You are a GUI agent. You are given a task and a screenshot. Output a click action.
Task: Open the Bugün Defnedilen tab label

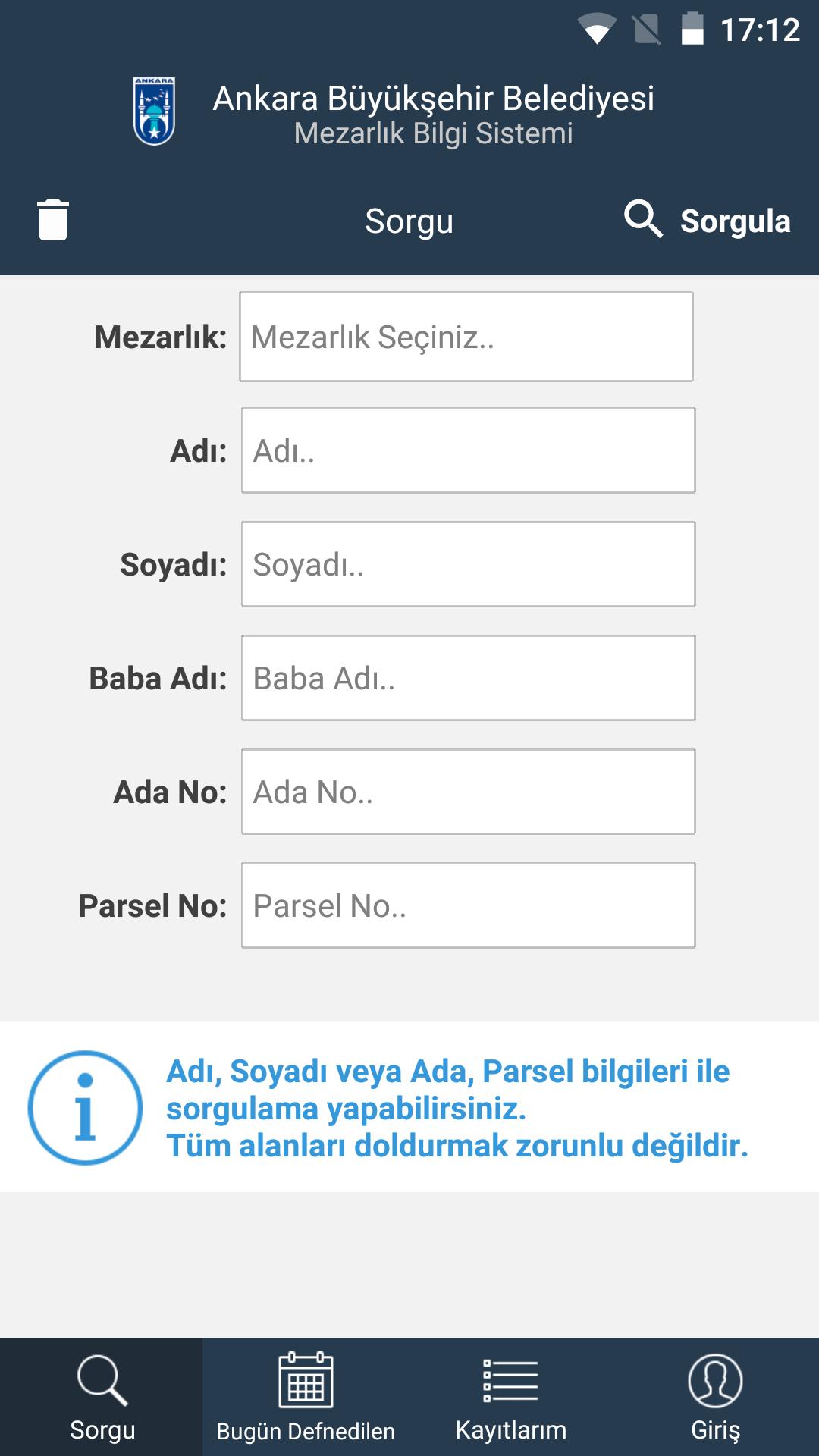(x=306, y=1431)
